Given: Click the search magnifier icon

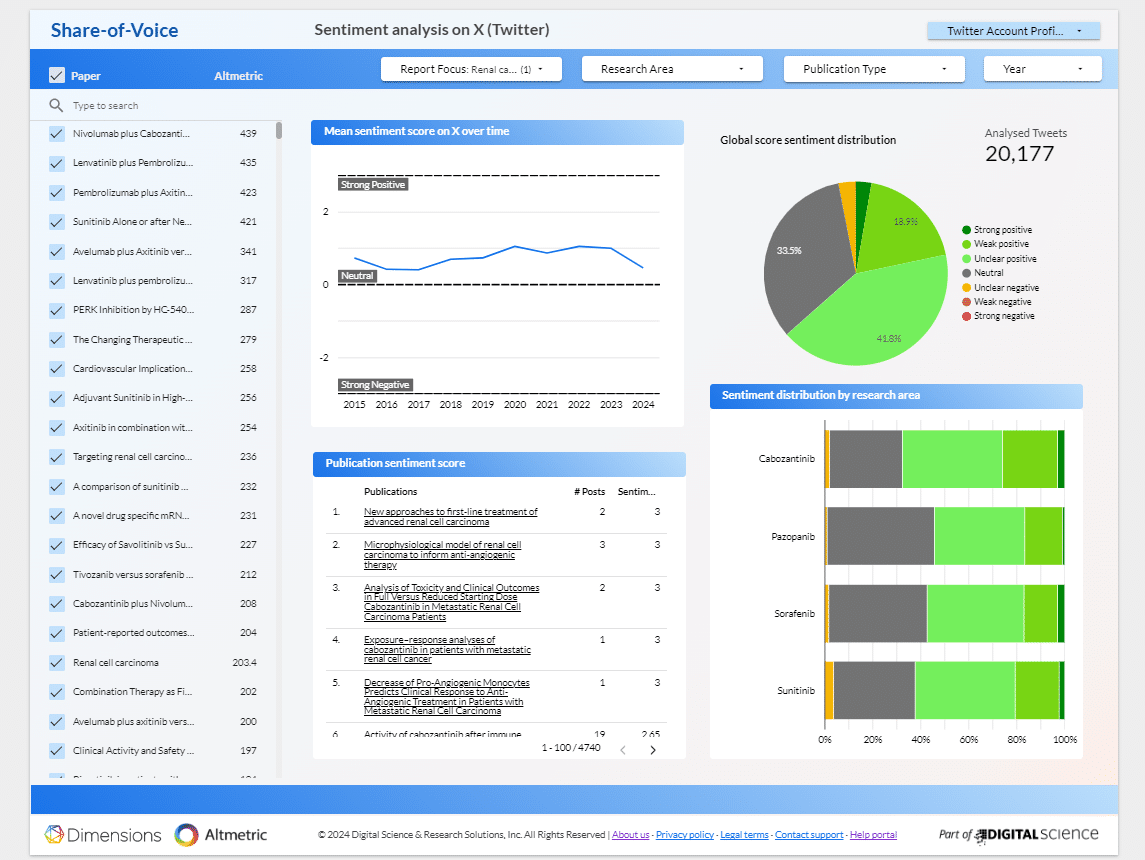Looking at the screenshot, I should [56, 105].
